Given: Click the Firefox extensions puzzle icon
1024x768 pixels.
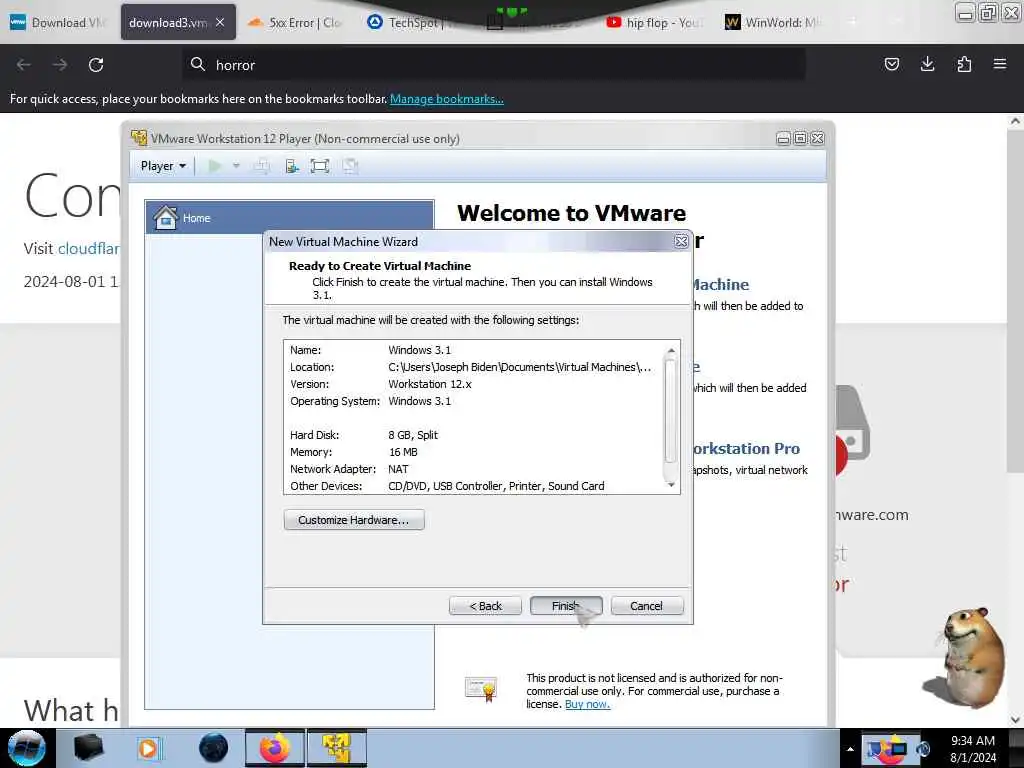Looking at the screenshot, I should pos(964,64).
